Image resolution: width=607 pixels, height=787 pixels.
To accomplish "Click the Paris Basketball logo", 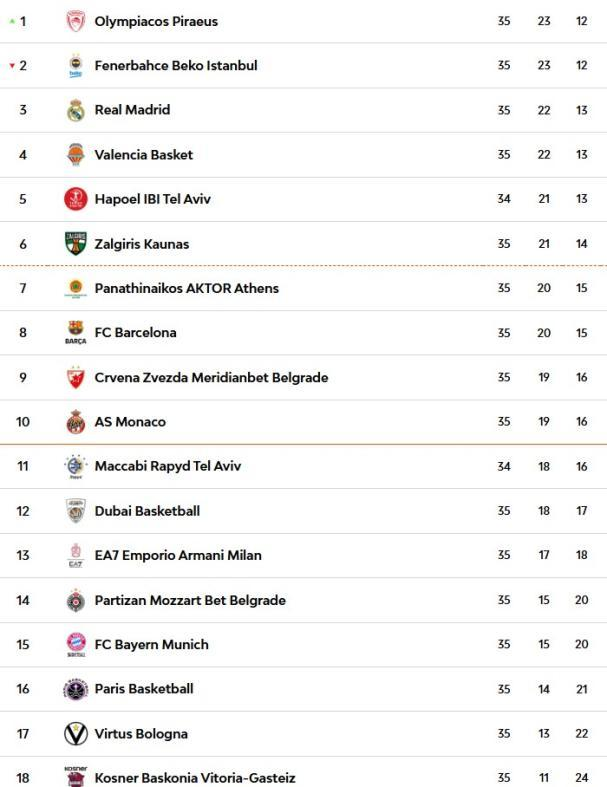I will pyautogui.click(x=76, y=689).
